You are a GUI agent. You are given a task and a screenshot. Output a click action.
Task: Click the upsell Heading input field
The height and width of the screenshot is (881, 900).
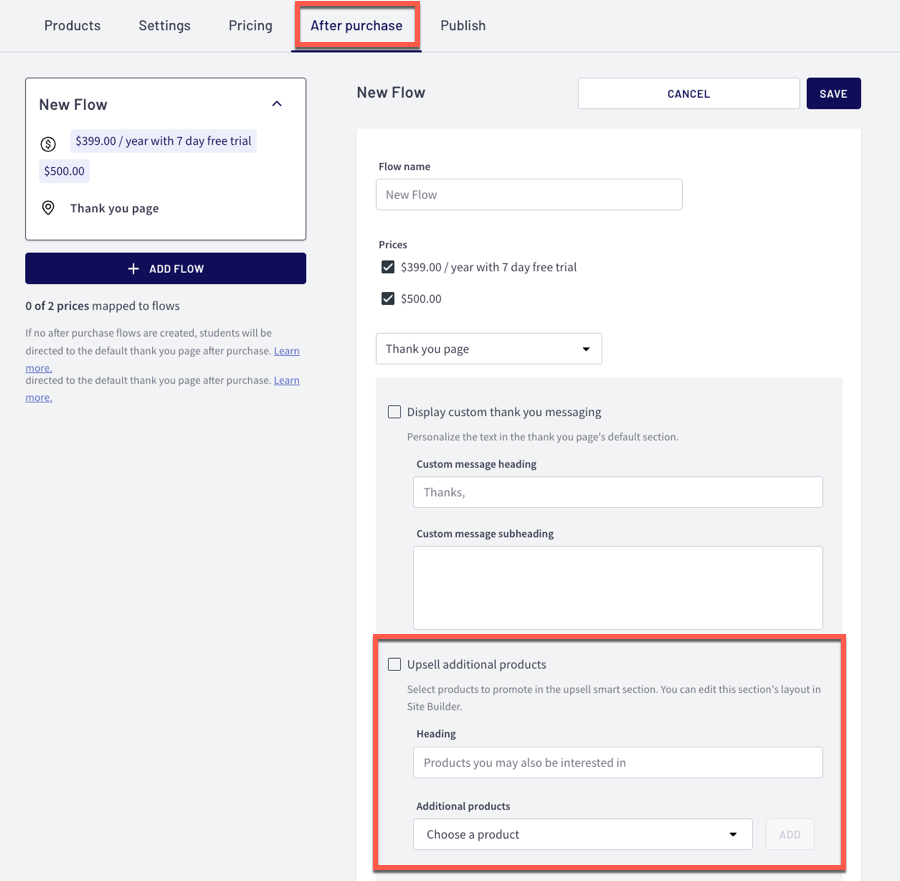click(617, 762)
